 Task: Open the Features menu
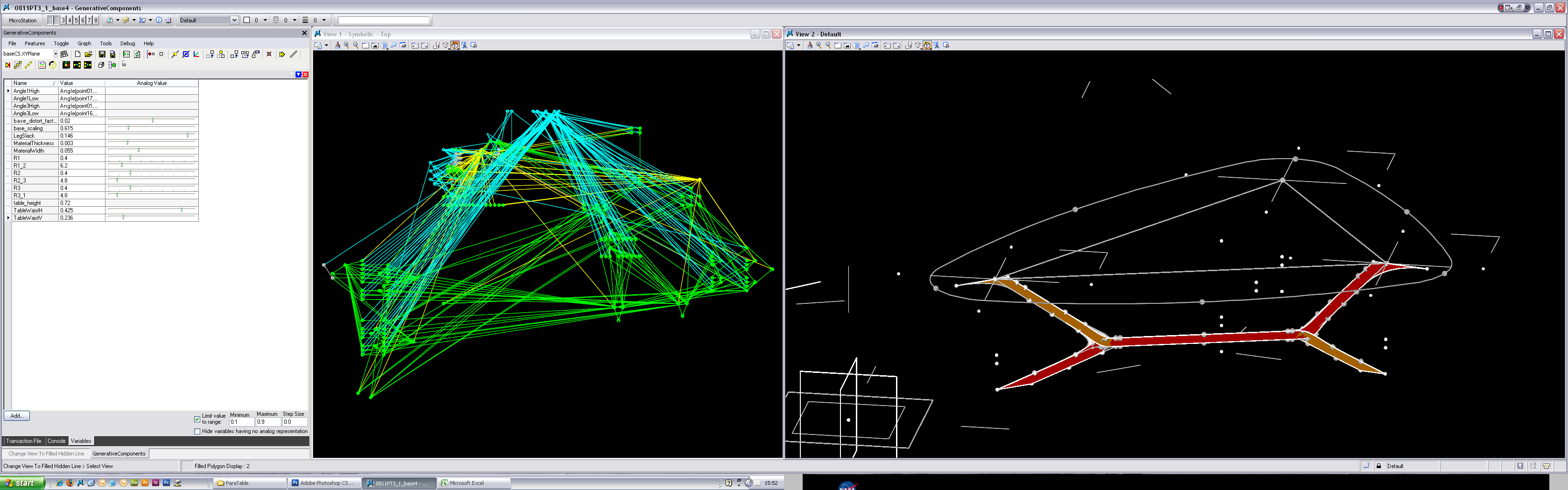(35, 44)
